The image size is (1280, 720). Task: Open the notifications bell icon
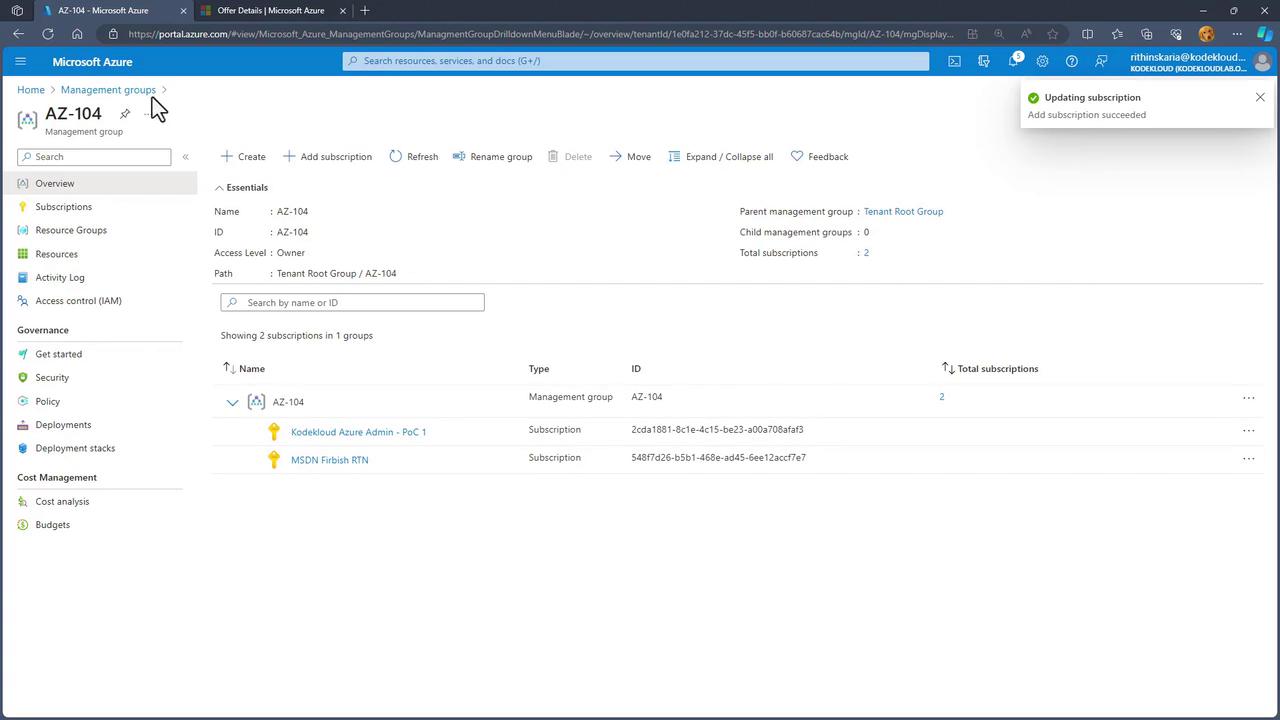click(x=1013, y=61)
